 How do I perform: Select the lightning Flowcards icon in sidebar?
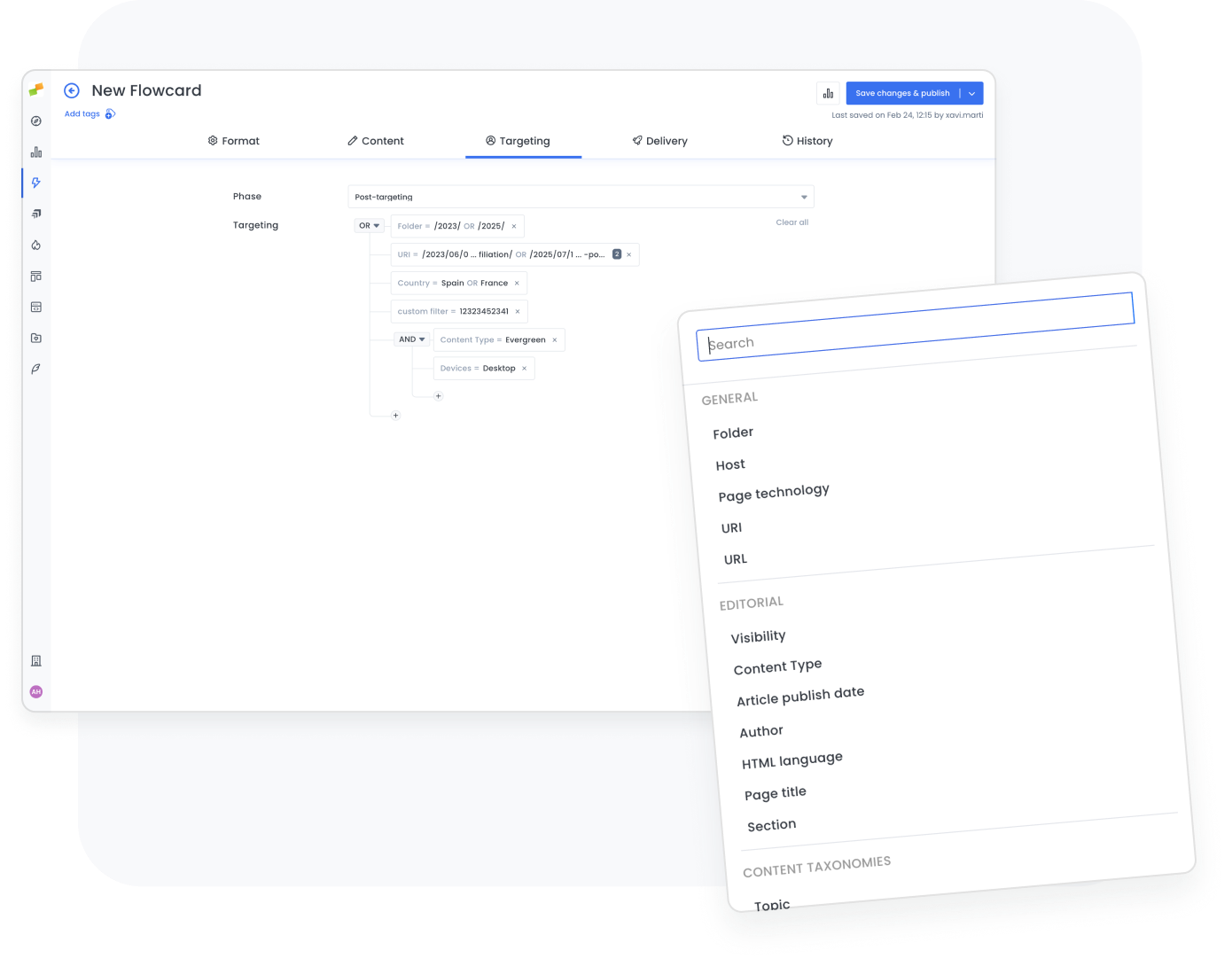pos(35,182)
